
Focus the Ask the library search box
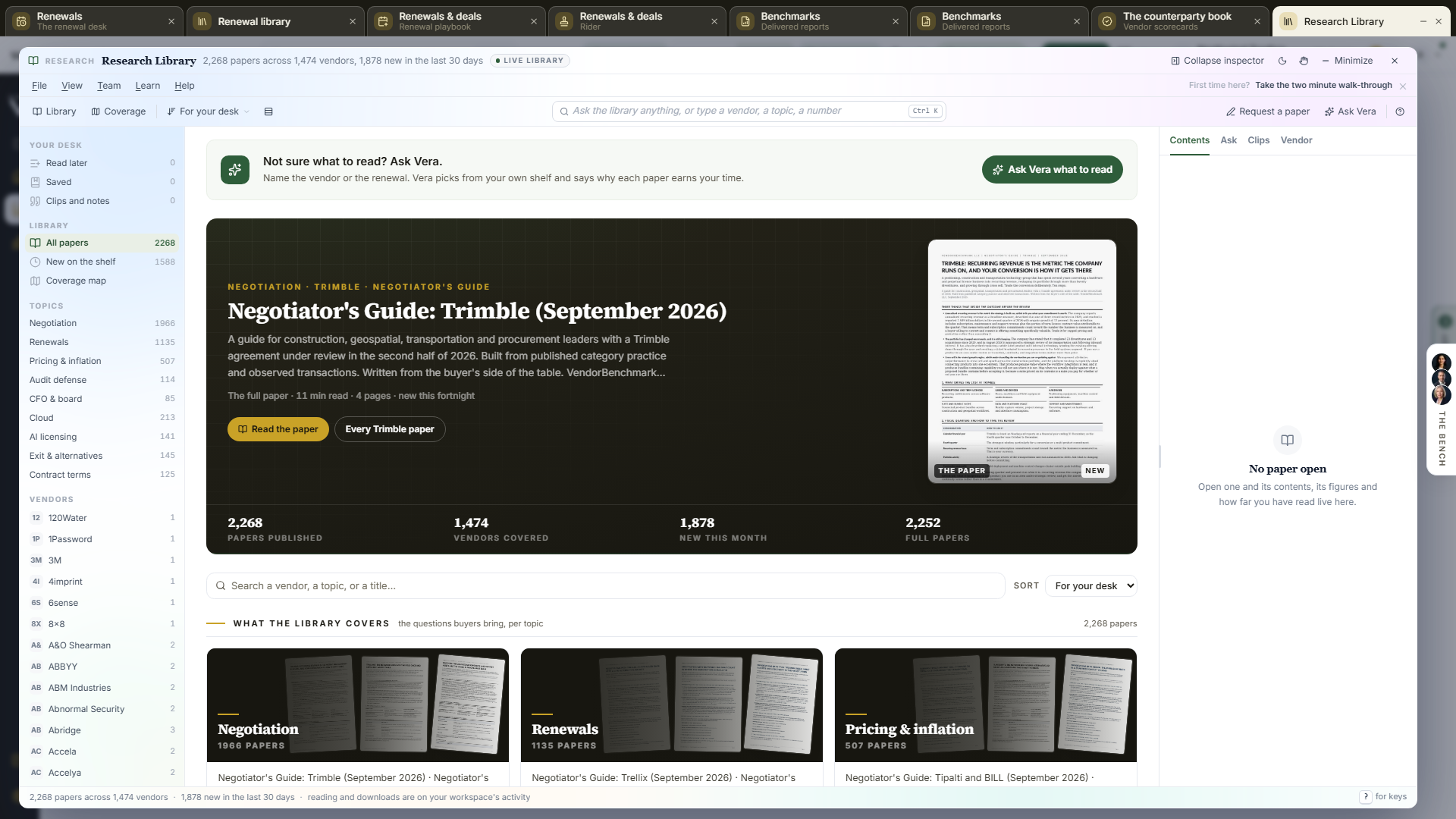748,111
